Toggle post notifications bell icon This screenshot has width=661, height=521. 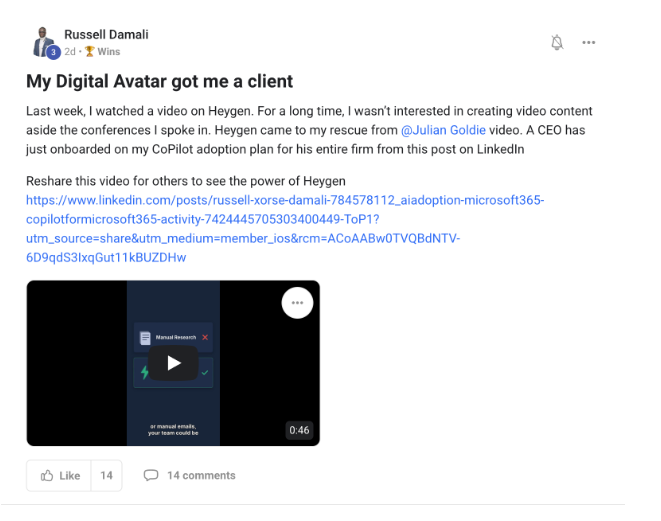pyautogui.click(x=557, y=42)
